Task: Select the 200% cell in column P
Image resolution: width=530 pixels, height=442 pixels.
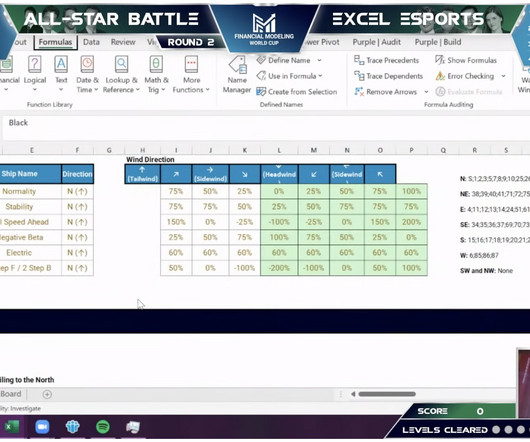Action: click(411, 222)
